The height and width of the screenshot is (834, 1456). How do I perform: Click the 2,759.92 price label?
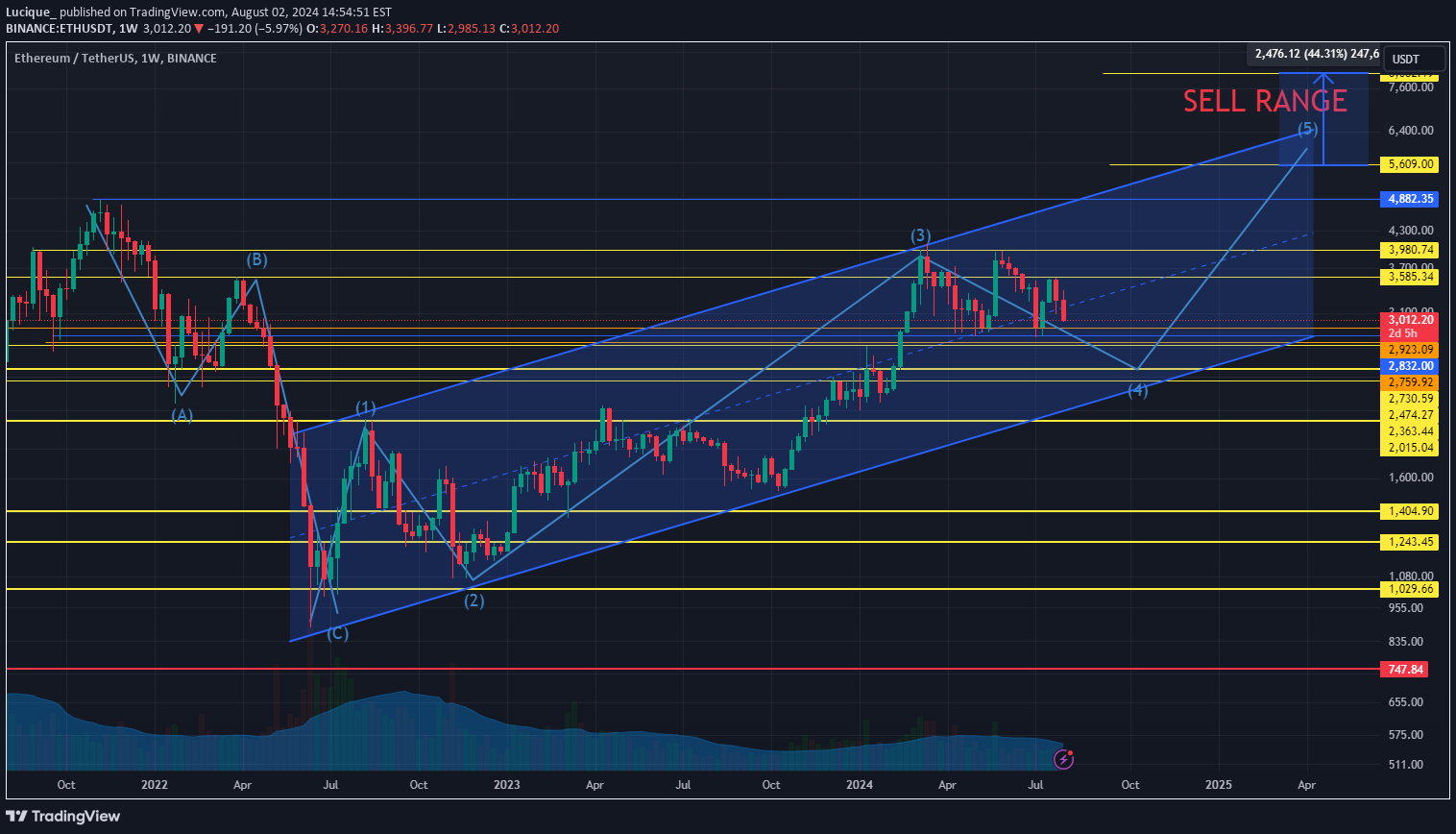(1410, 382)
